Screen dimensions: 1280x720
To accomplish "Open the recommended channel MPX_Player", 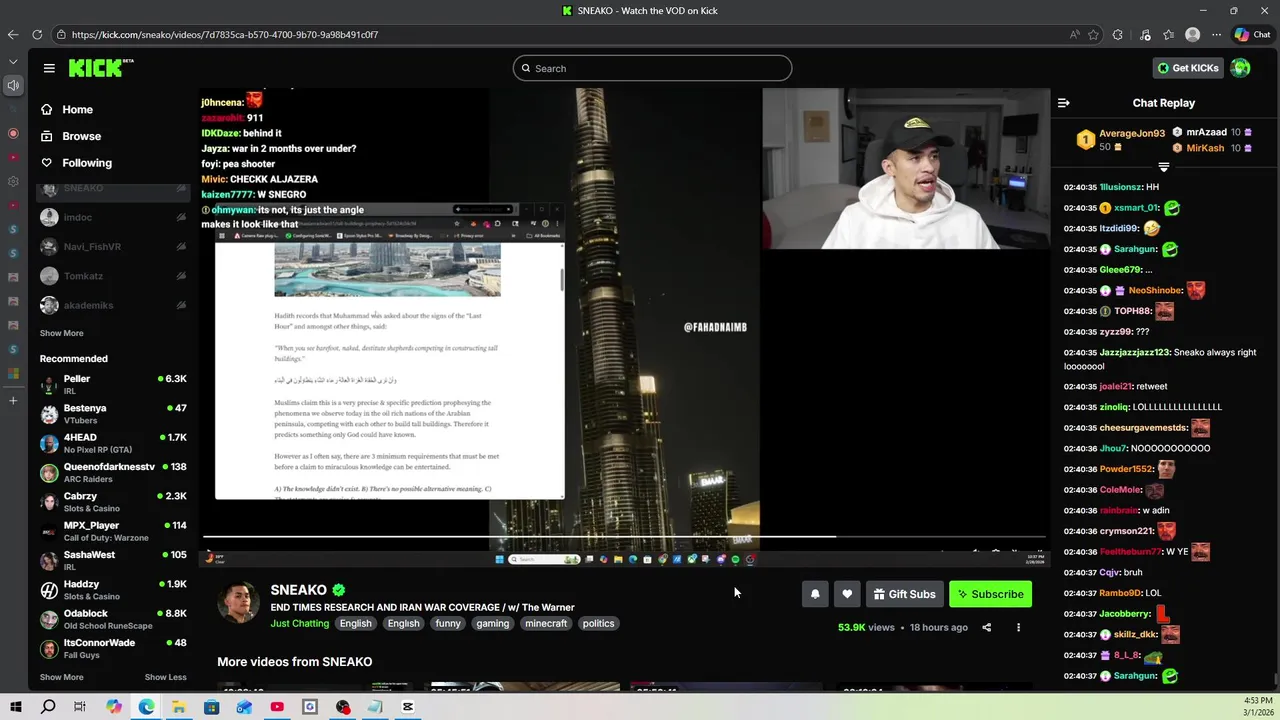I will [x=113, y=531].
